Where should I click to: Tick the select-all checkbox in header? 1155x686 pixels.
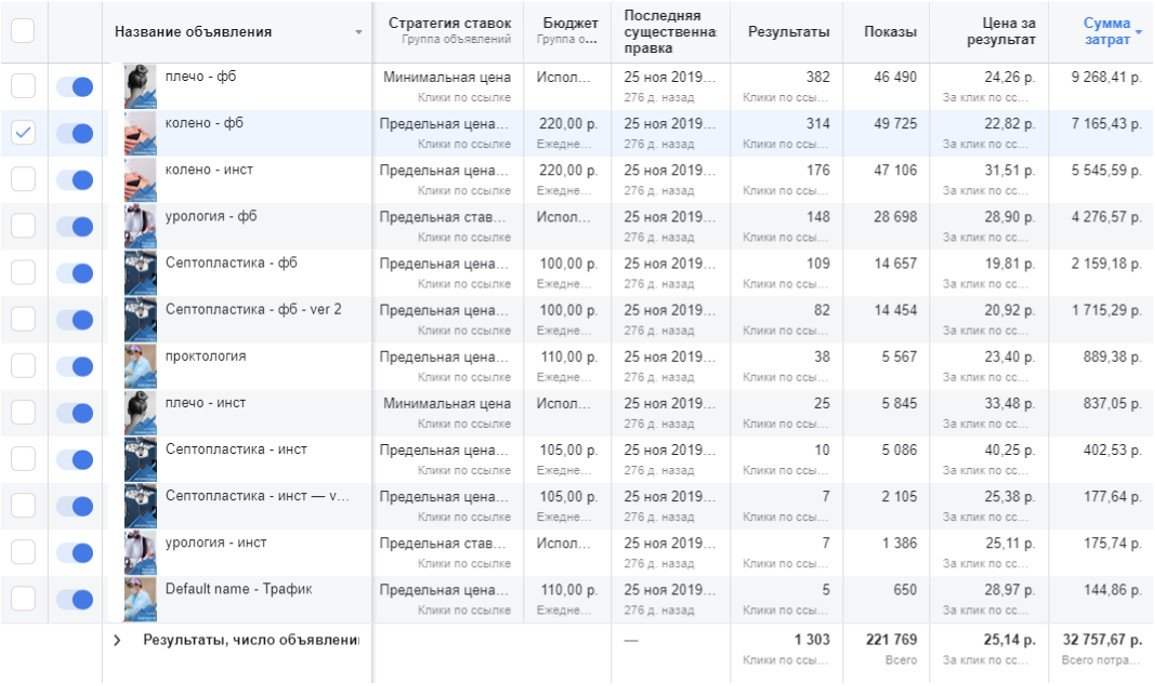pyautogui.click(x=22, y=31)
